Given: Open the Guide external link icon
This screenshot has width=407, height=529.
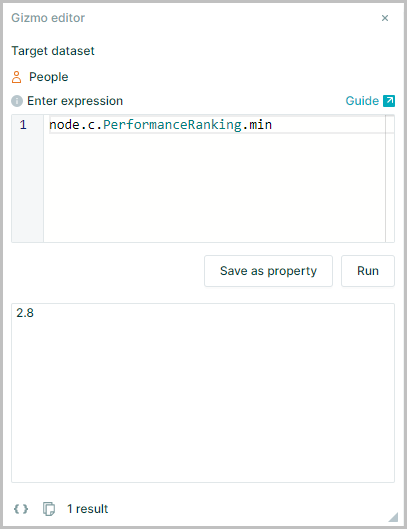Looking at the screenshot, I should click(389, 101).
